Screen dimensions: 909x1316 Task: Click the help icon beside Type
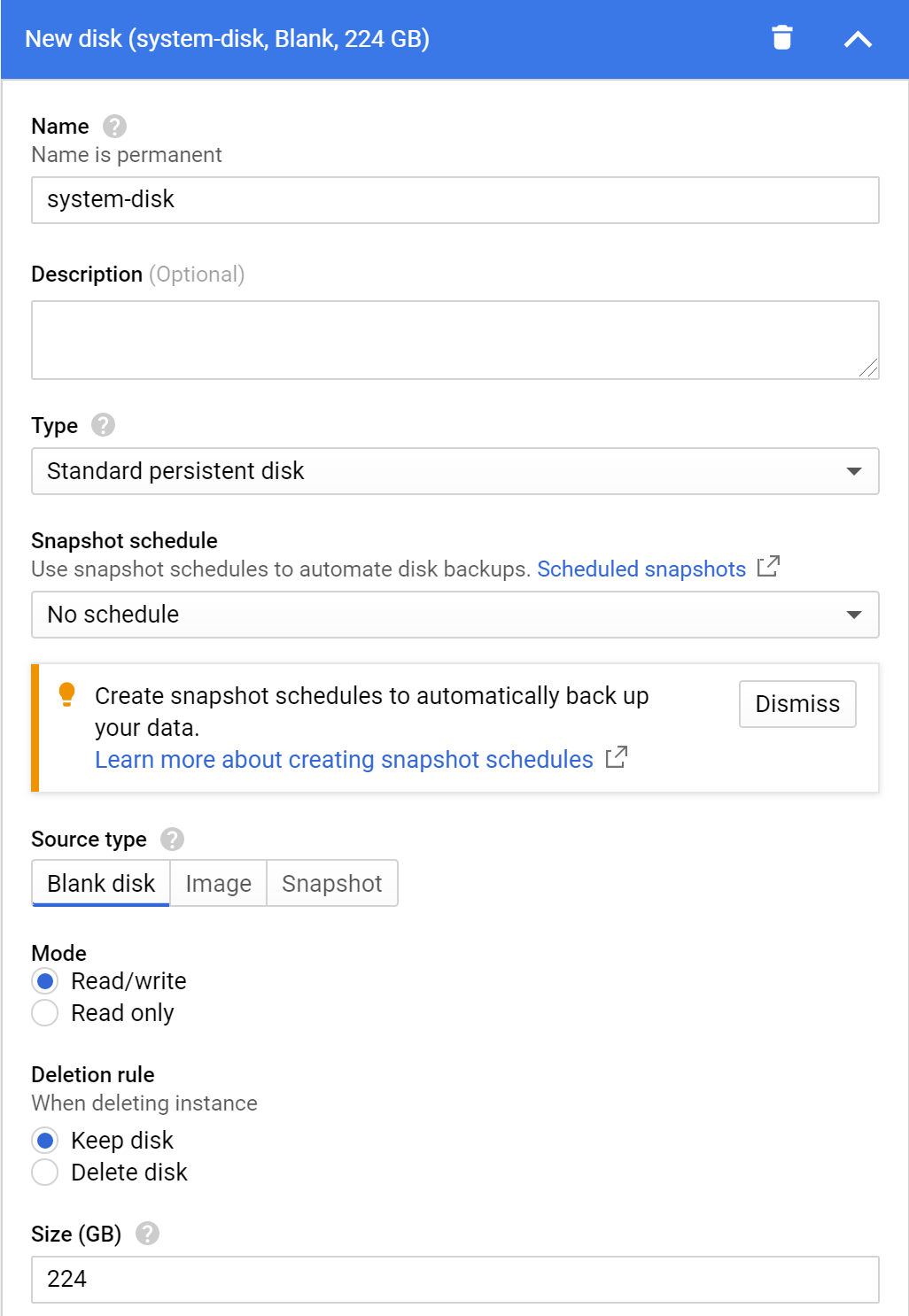point(104,425)
